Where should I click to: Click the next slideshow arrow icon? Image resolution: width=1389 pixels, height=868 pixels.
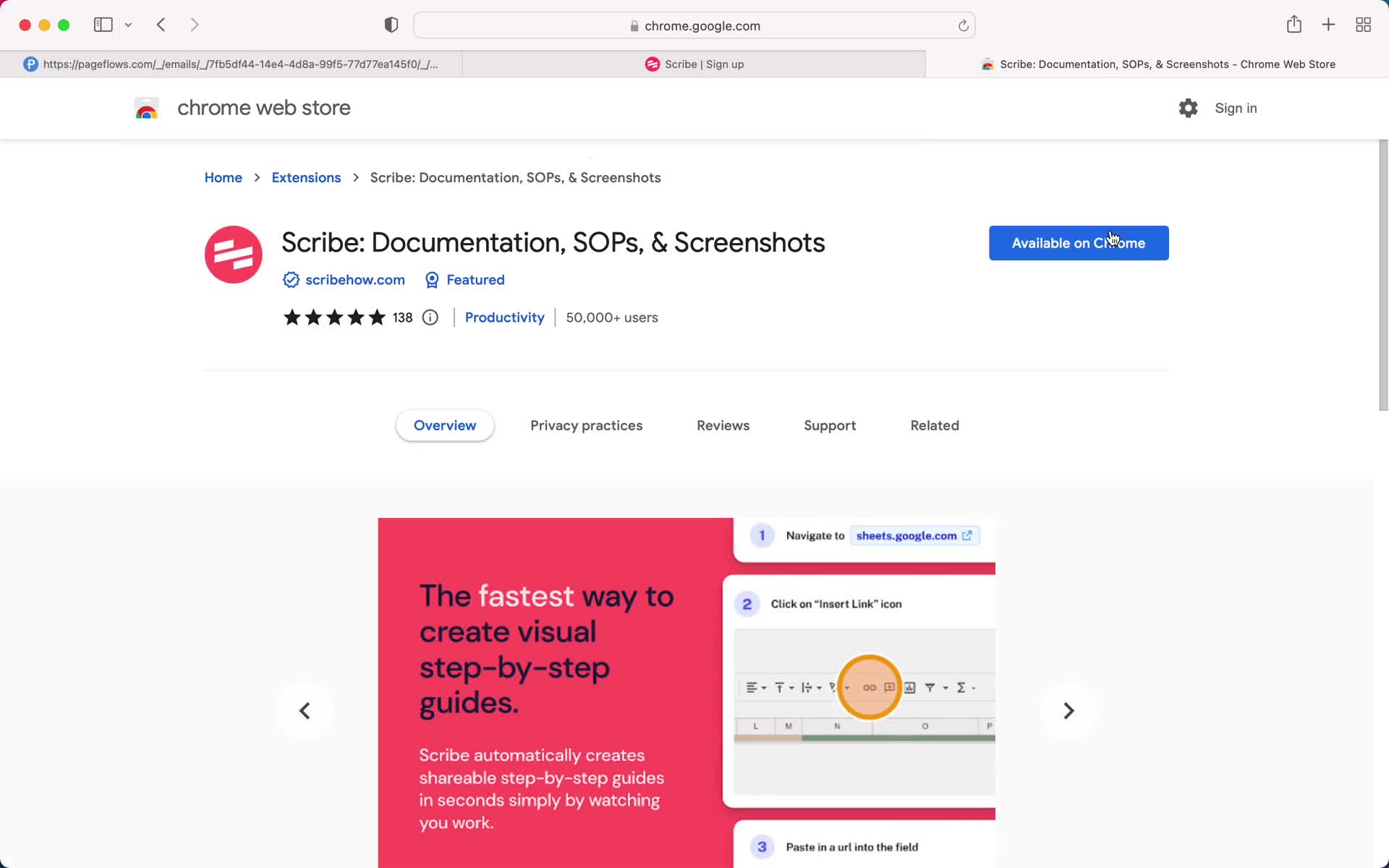point(1068,711)
